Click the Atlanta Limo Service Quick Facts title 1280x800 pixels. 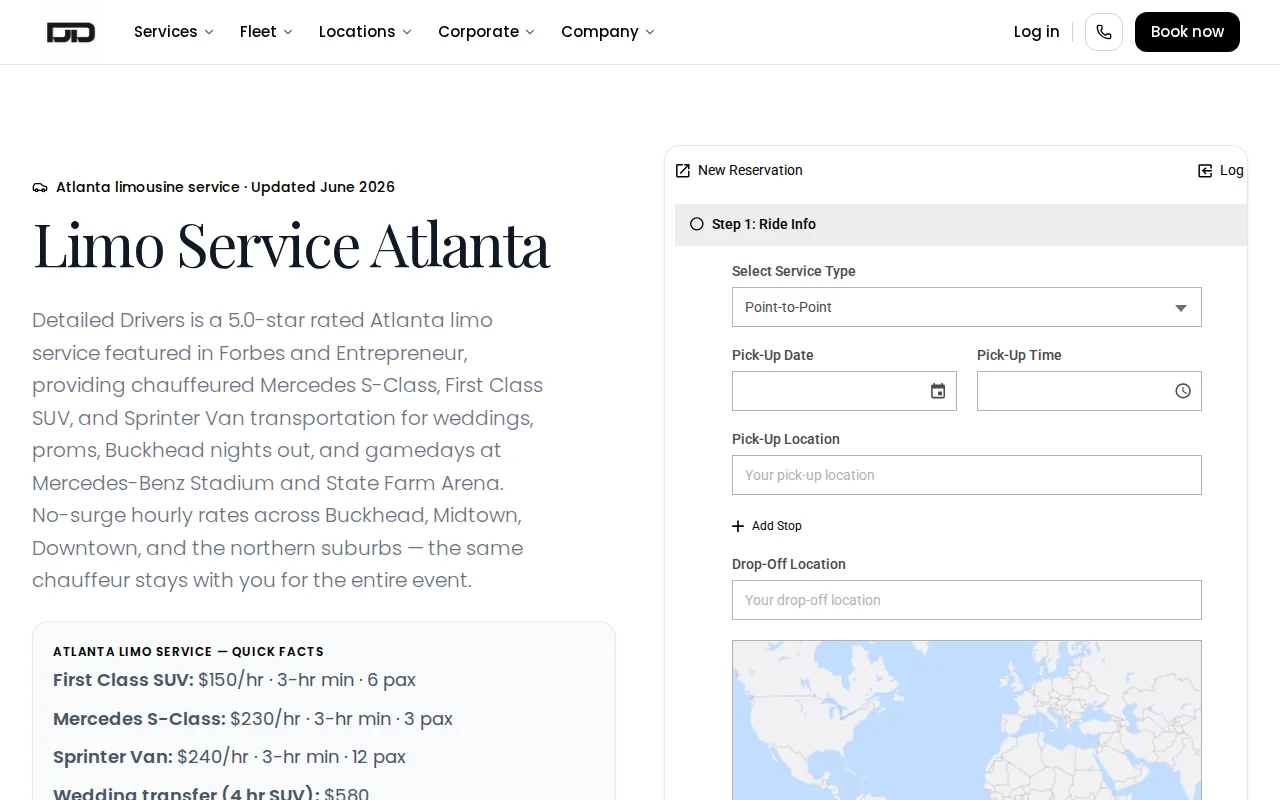(x=188, y=652)
